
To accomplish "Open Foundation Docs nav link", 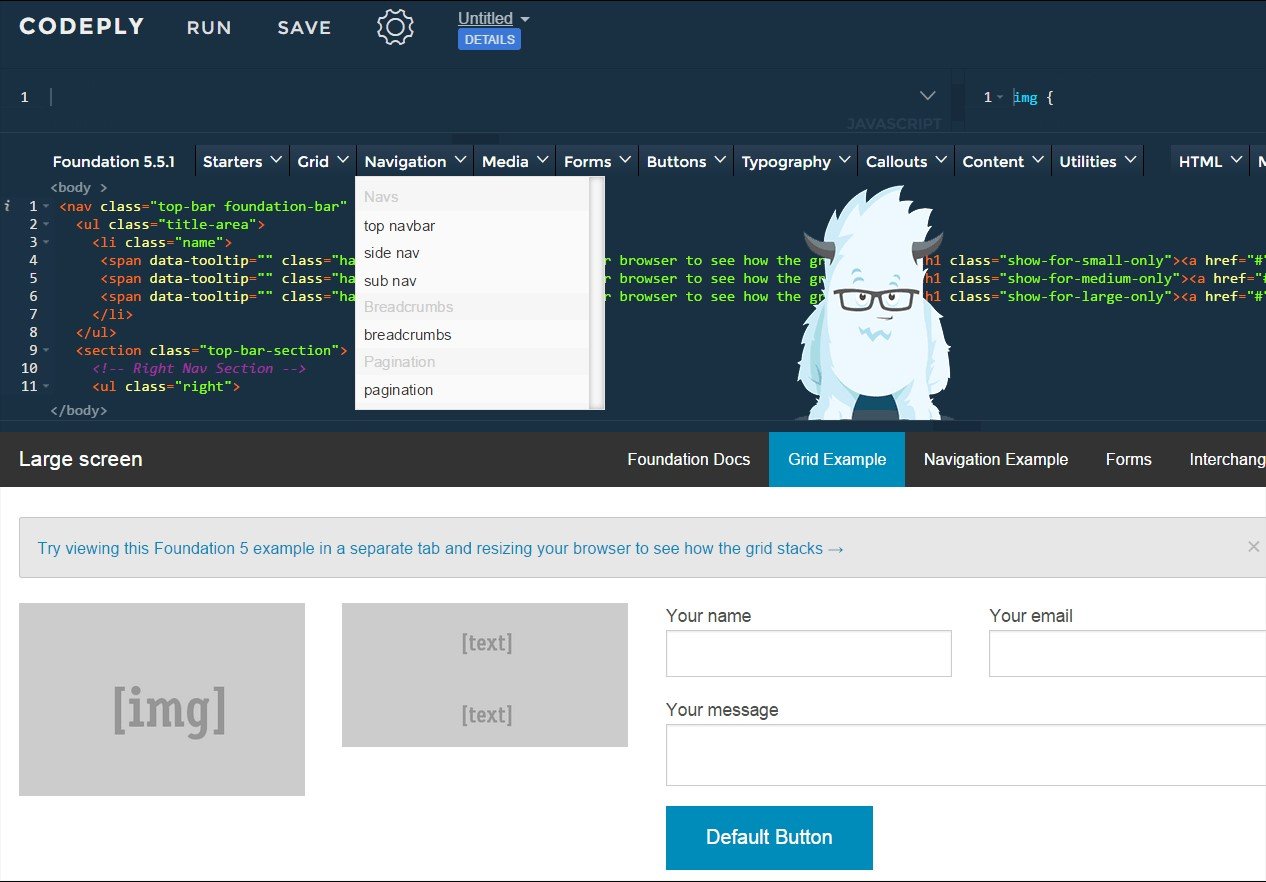I will point(688,460).
